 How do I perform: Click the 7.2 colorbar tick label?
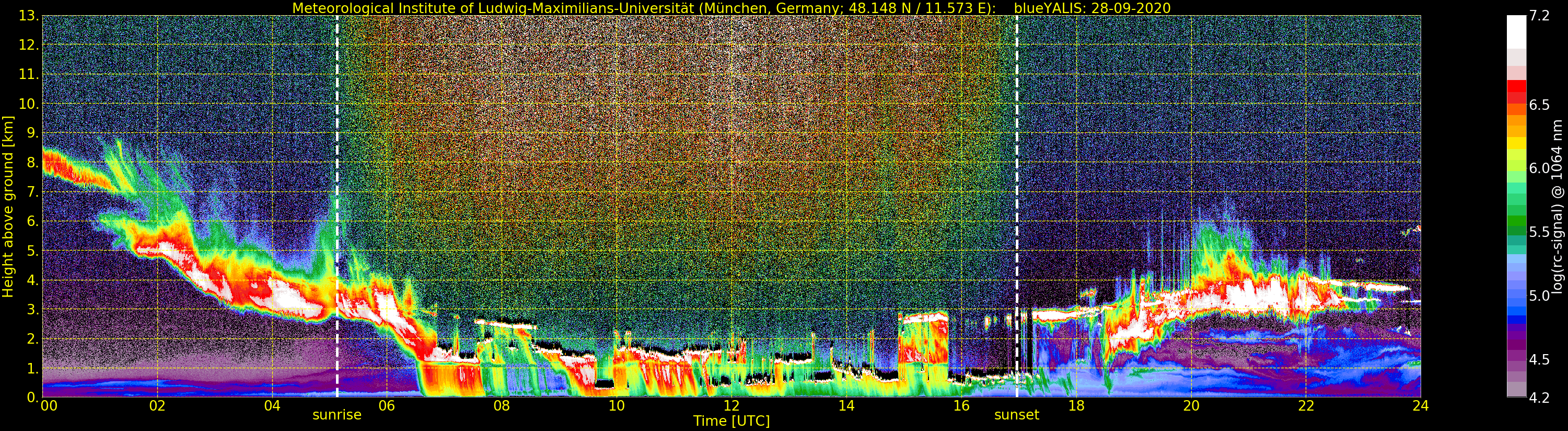(1540, 16)
